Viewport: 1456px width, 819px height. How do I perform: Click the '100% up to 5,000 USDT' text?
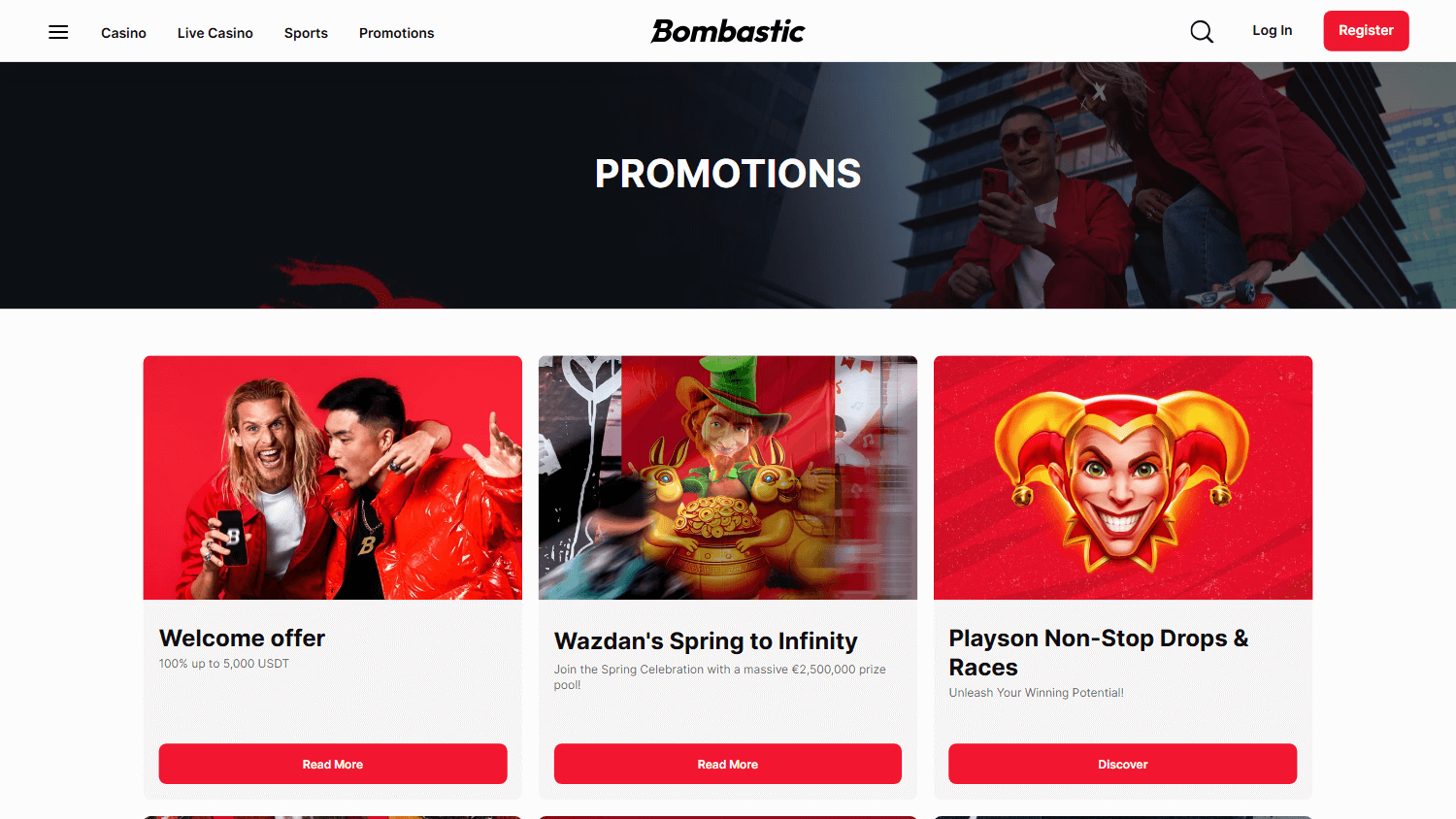tap(224, 664)
